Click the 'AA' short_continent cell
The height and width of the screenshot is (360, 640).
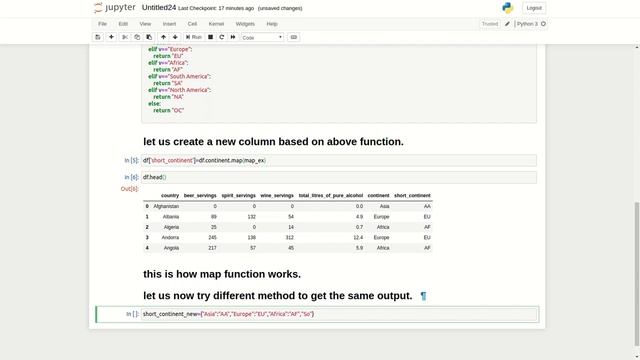point(427,207)
